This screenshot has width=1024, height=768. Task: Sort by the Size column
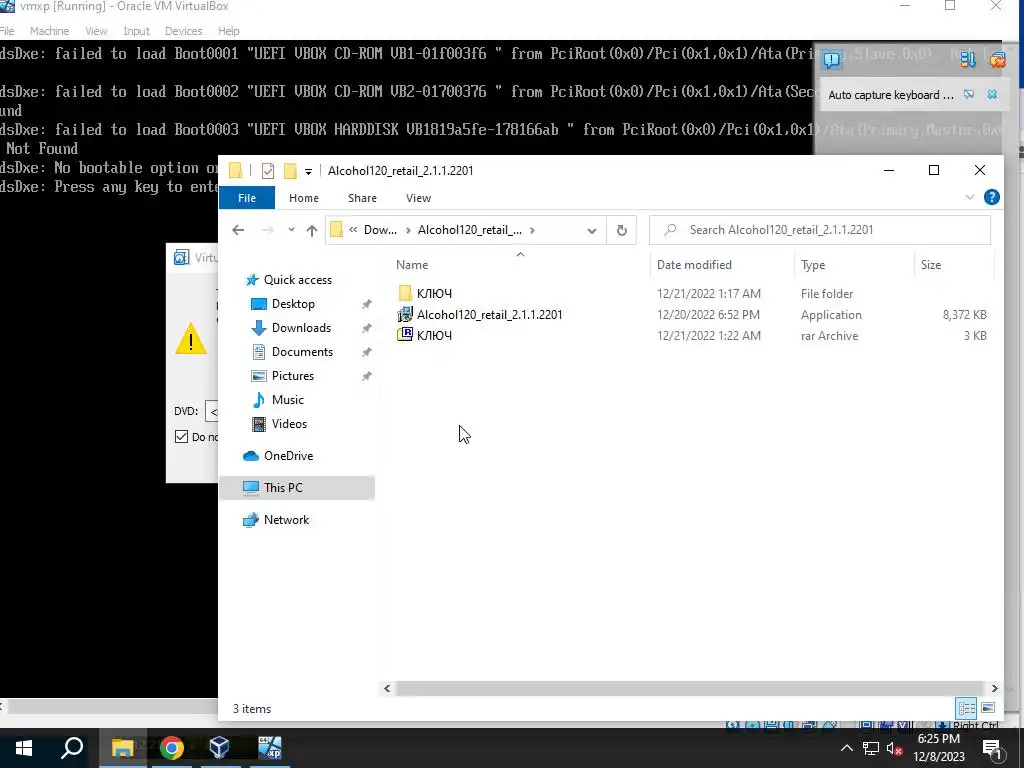pyautogui.click(x=953, y=264)
